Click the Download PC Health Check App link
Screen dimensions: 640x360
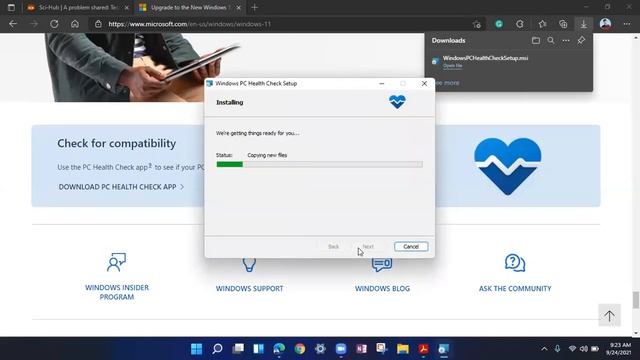point(121,187)
